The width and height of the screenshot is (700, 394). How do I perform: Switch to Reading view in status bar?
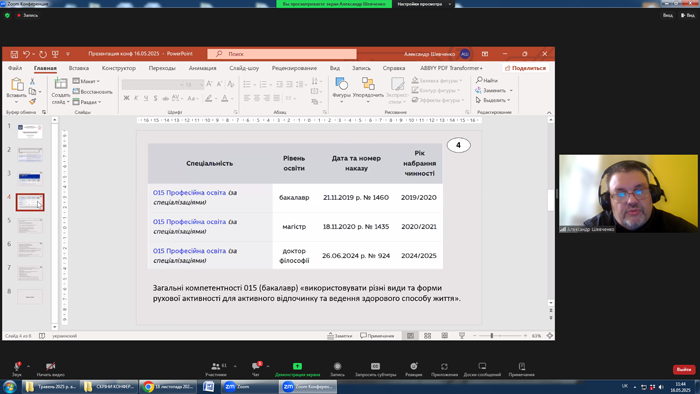coord(445,336)
